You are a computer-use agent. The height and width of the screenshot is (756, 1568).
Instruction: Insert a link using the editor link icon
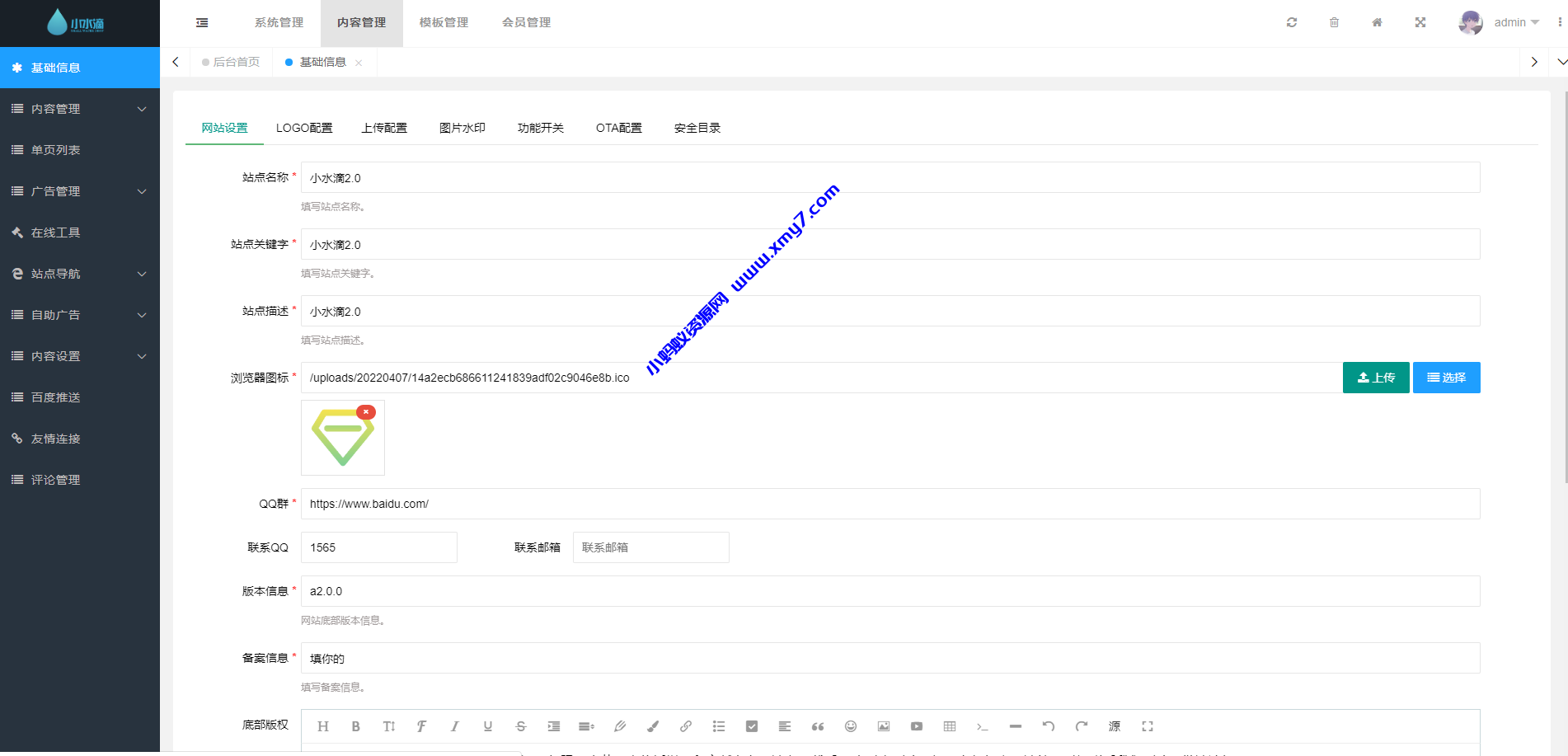(685, 726)
